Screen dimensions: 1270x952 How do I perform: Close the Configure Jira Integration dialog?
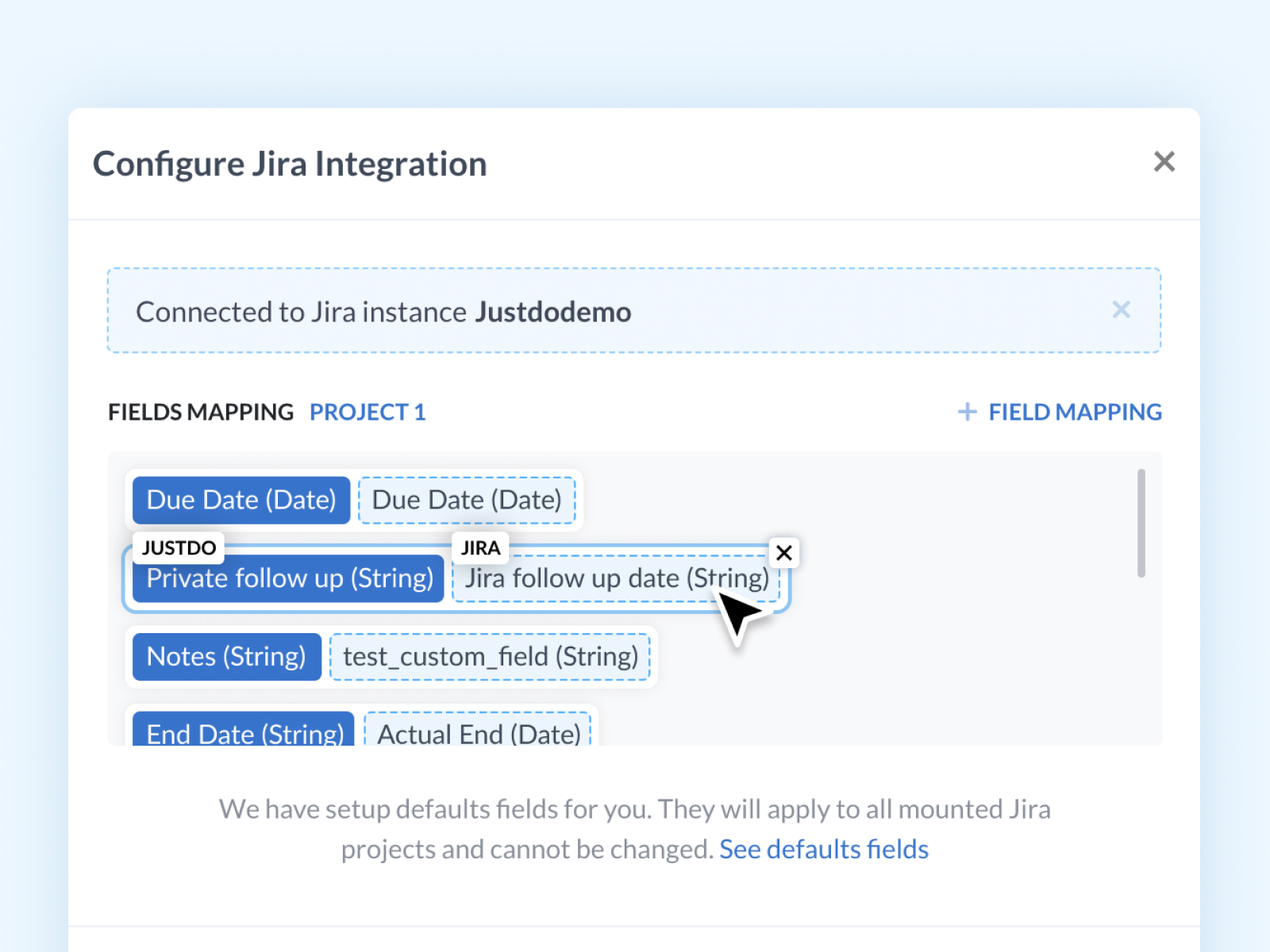1164,162
